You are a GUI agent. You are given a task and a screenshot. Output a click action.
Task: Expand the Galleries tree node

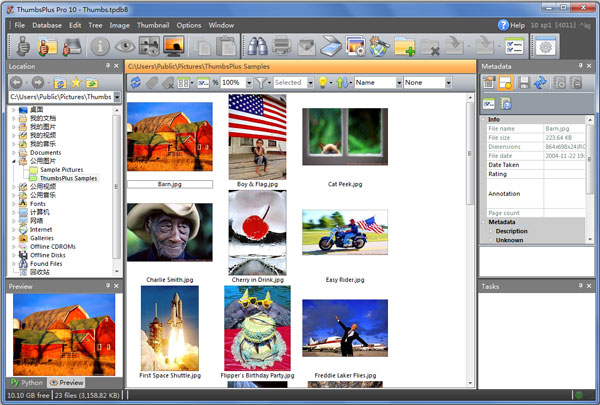14,237
